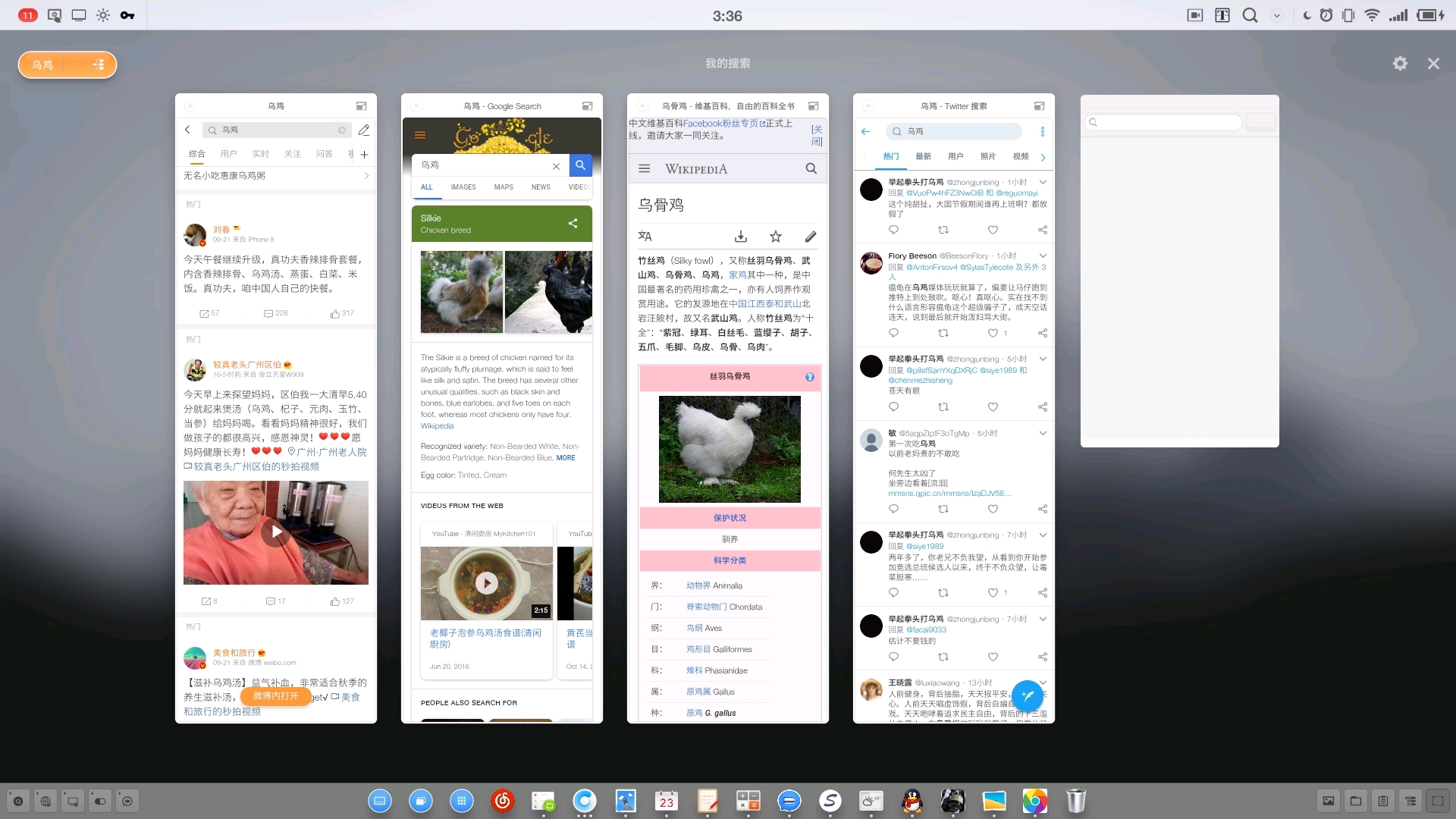This screenshot has height=819, width=1456.
Task: Clear the Weibo search field text
Action: tap(342, 130)
